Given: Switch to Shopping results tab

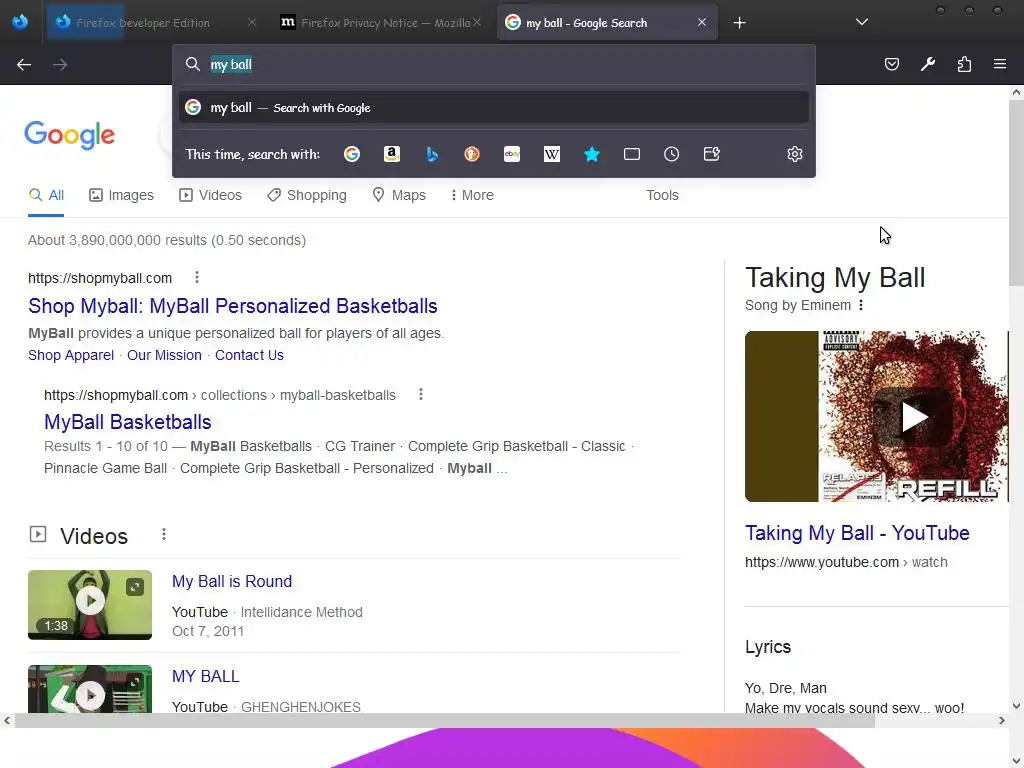Looking at the screenshot, I should tap(307, 195).
